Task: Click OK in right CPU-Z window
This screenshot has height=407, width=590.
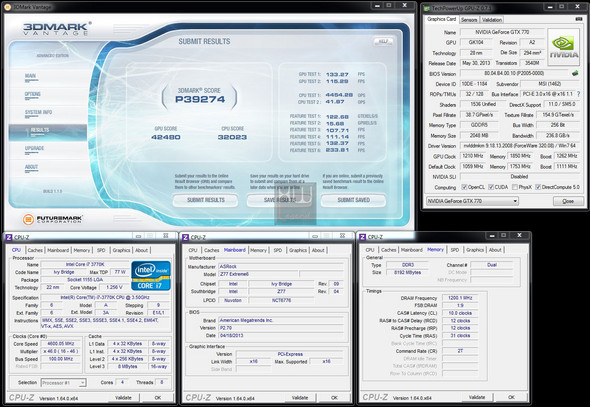Action: [511, 397]
